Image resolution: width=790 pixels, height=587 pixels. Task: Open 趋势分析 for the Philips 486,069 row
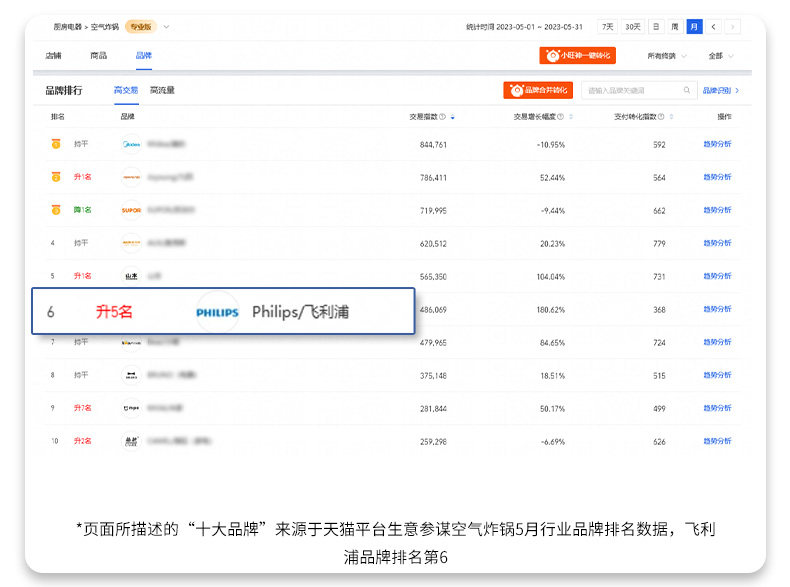[x=717, y=309]
